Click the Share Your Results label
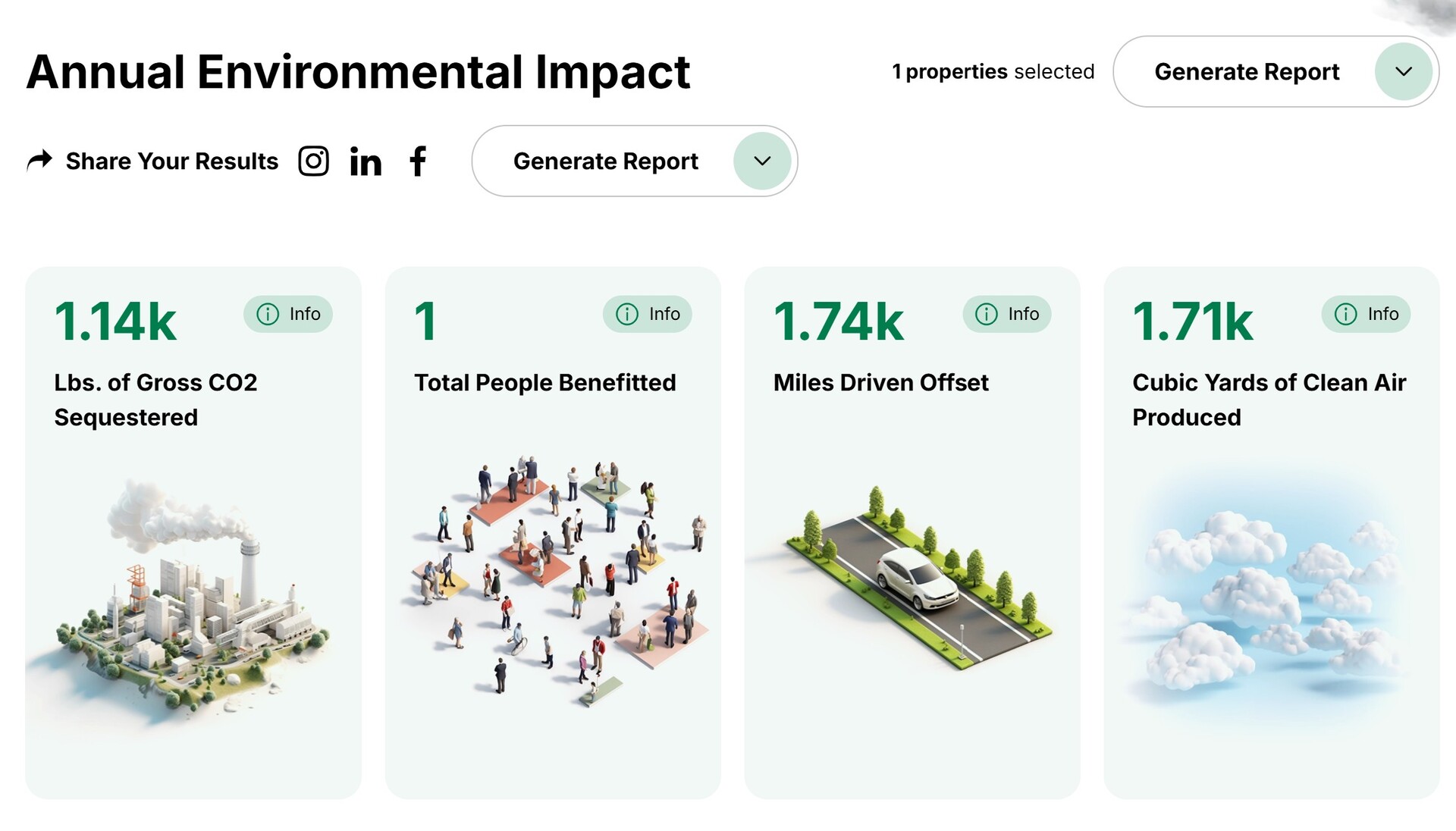1456x831 pixels. tap(171, 161)
